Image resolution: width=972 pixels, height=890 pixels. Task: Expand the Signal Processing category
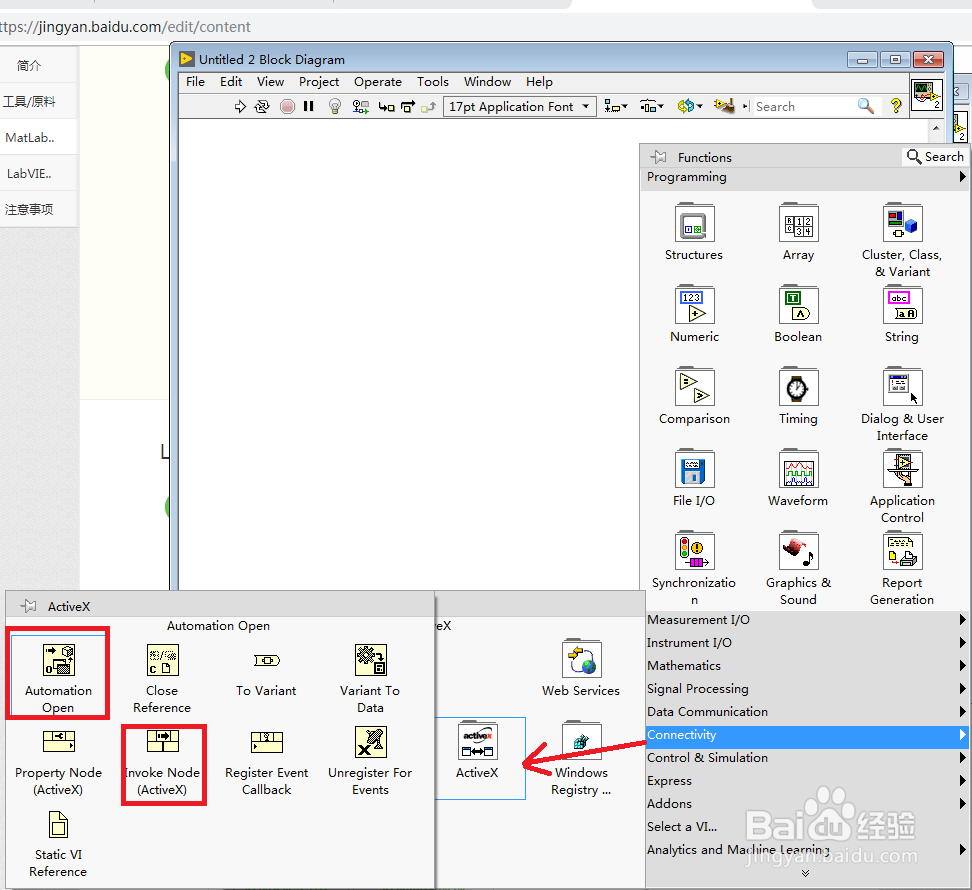pos(806,689)
